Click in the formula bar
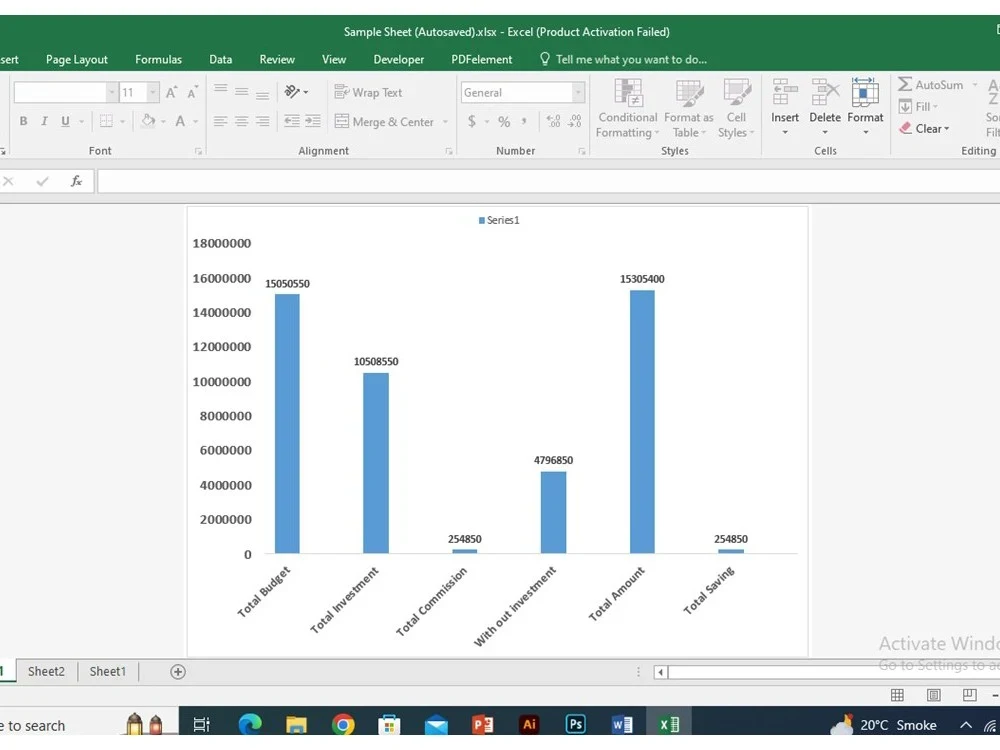Viewport: 1000px width, 750px height. (x=548, y=181)
